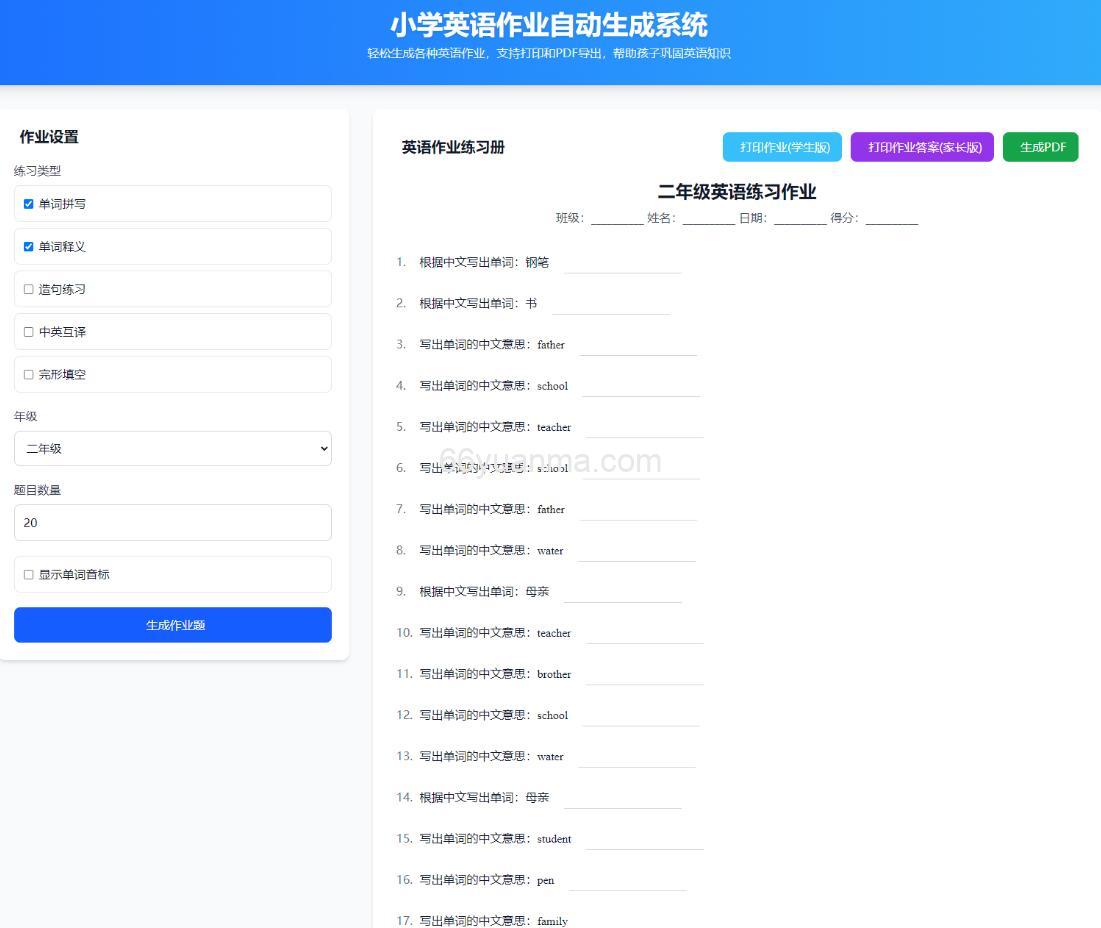Click the 题目数量 quantity input field
1101x928 pixels.
[172, 522]
